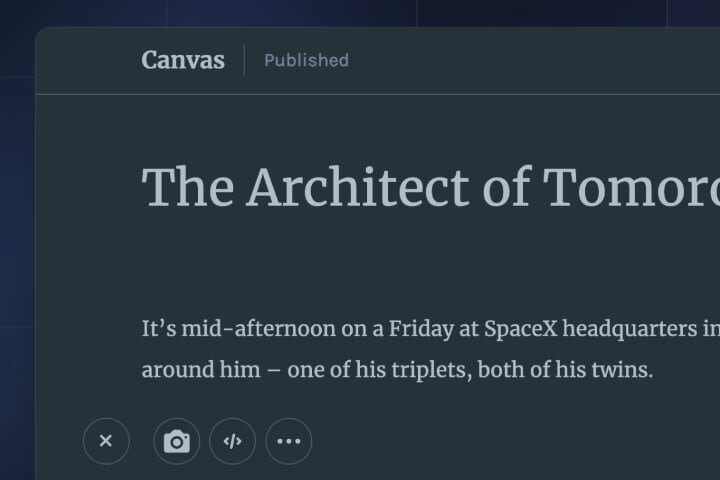Click the Canvas logo

pyautogui.click(x=183, y=60)
